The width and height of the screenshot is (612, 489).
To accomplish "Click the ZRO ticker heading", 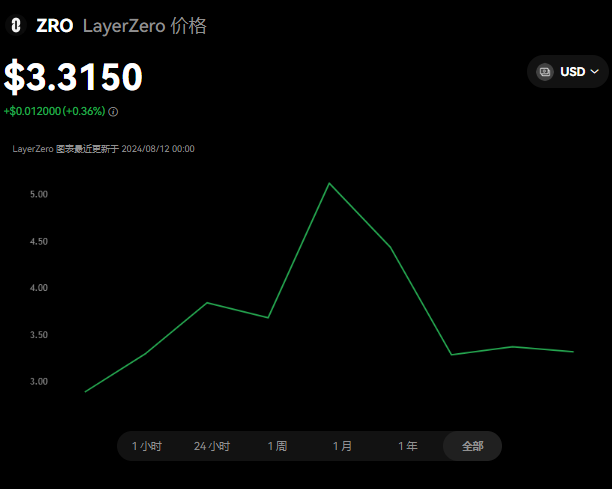I will click(x=55, y=26).
